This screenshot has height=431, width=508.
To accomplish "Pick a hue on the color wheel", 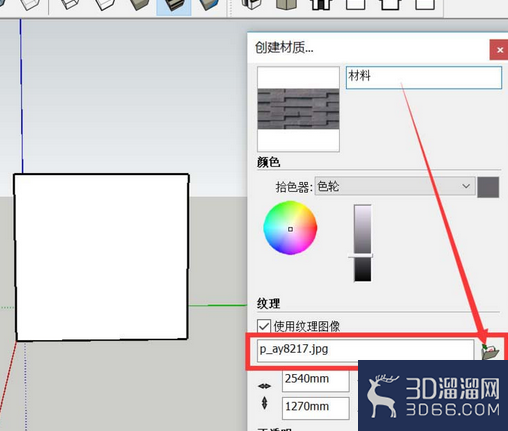I will [290, 228].
